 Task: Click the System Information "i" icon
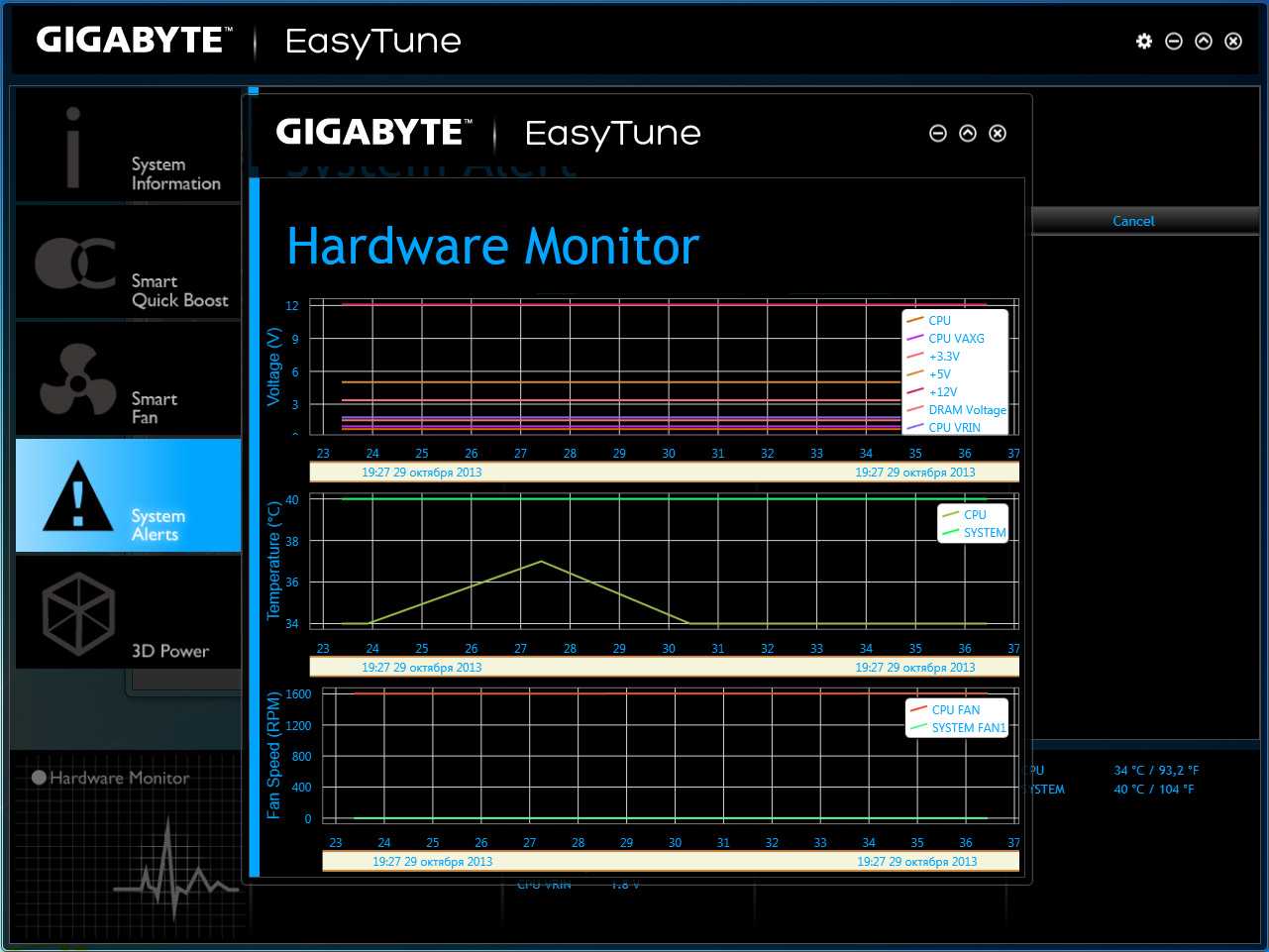(73, 149)
